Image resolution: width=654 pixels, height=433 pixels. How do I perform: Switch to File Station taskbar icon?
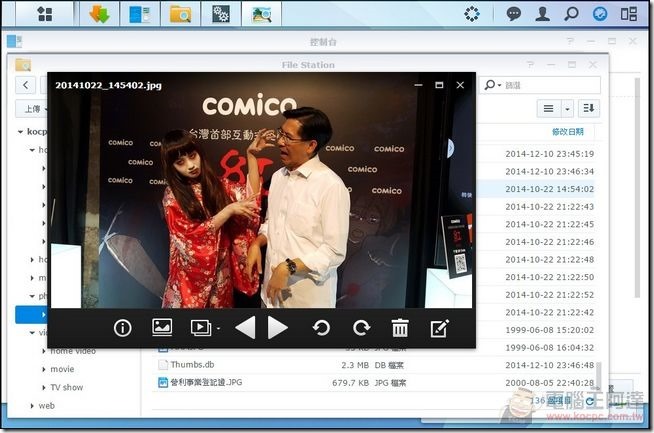click(x=180, y=14)
